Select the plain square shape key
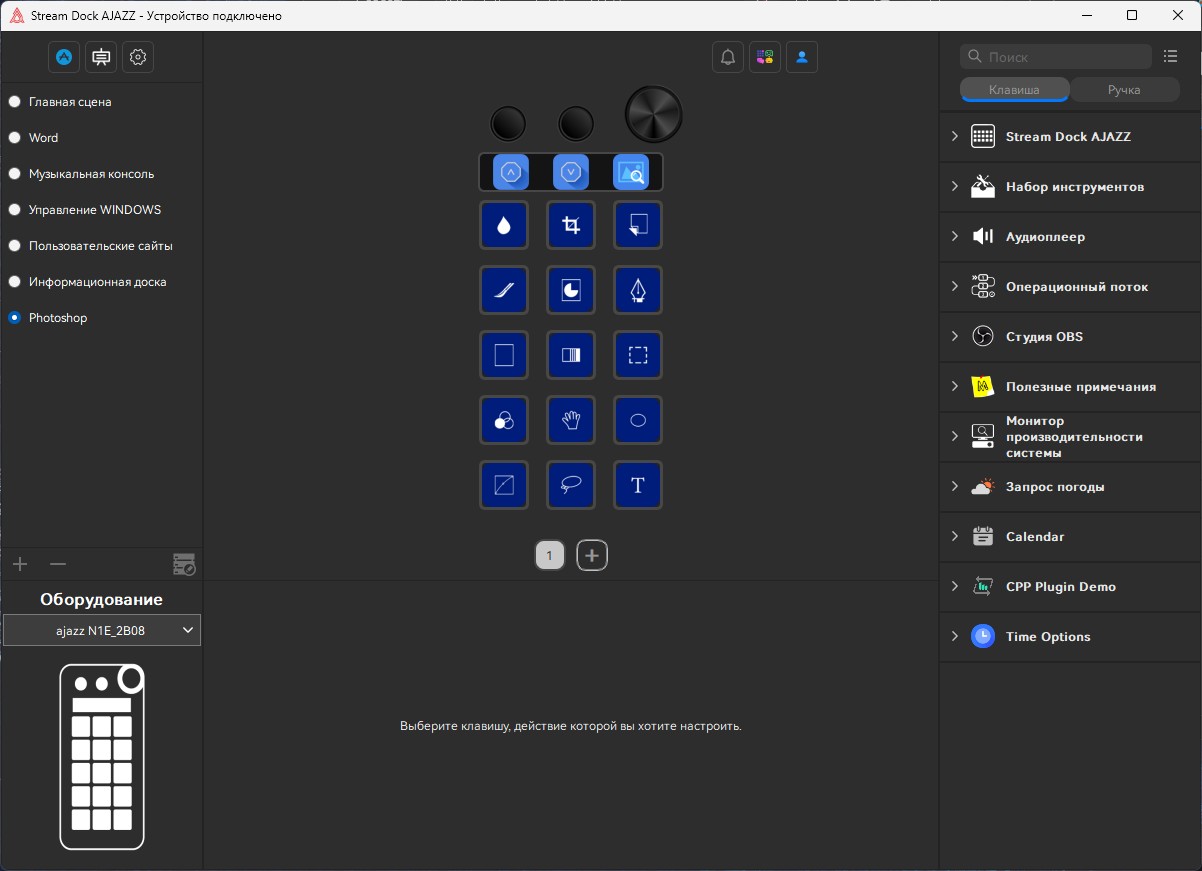 [x=504, y=355]
